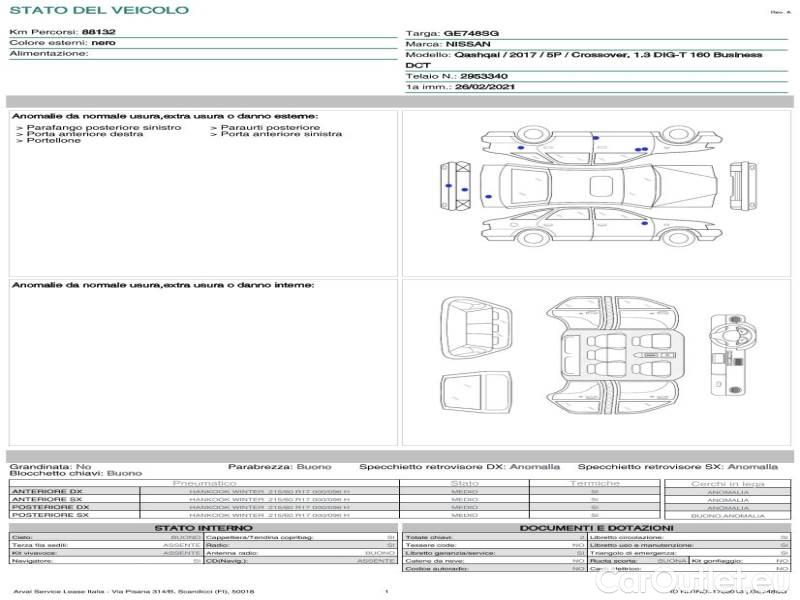Click the STATO INTERNO section header
The image size is (800, 600).
tap(203, 527)
